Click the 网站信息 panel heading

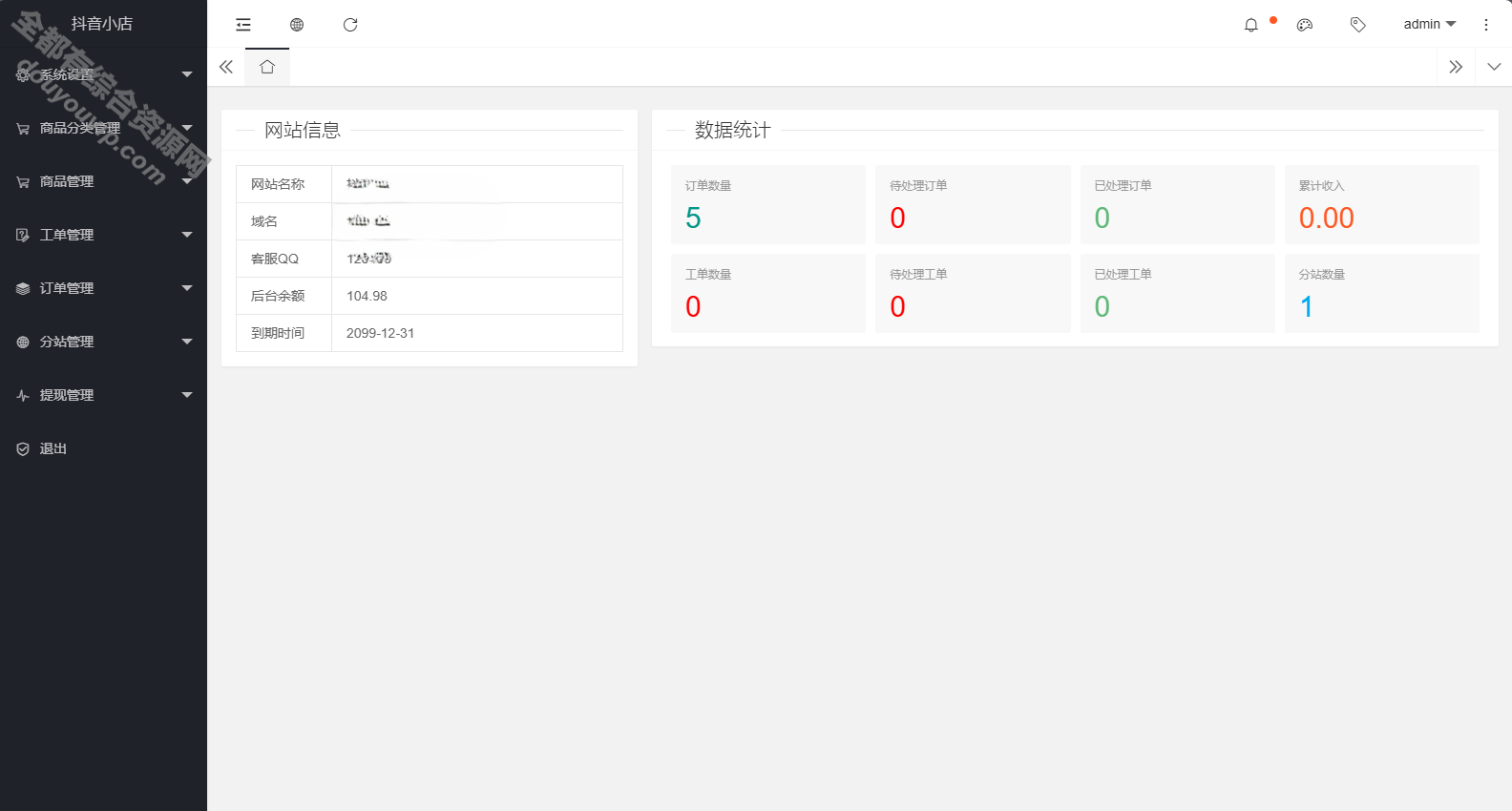[303, 130]
